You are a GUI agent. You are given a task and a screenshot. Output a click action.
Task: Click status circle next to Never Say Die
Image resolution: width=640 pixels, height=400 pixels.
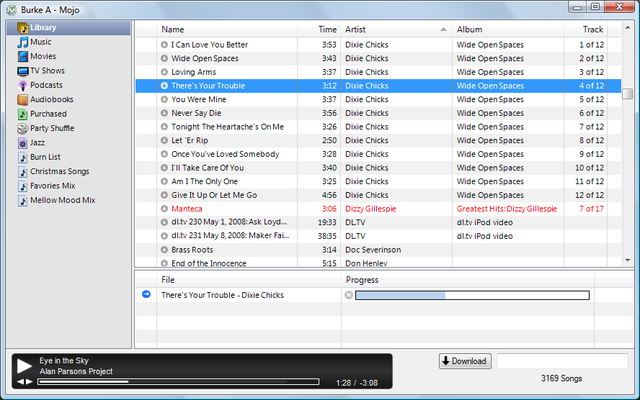click(x=164, y=113)
